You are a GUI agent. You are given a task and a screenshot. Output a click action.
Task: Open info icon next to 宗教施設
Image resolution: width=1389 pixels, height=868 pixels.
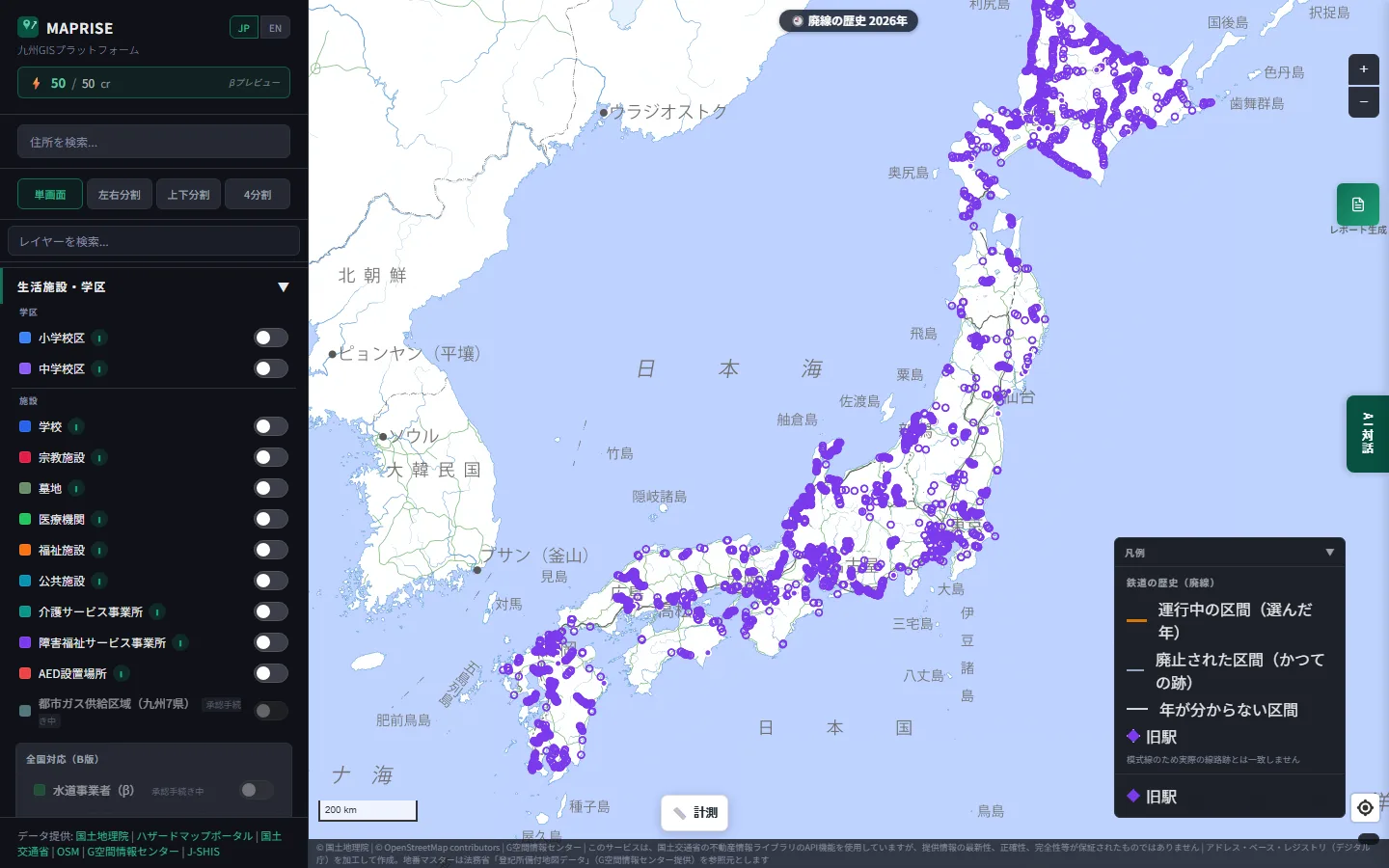point(99,458)
